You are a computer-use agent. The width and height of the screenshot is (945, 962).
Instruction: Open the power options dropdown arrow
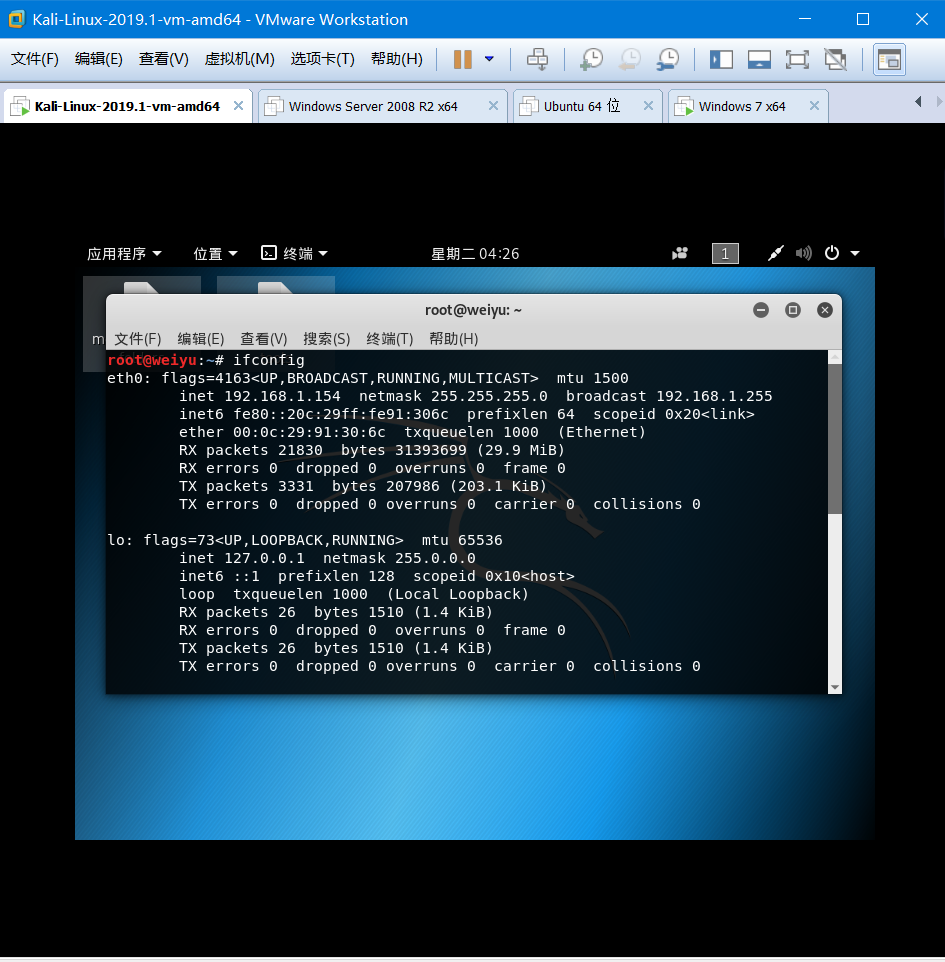489,59
